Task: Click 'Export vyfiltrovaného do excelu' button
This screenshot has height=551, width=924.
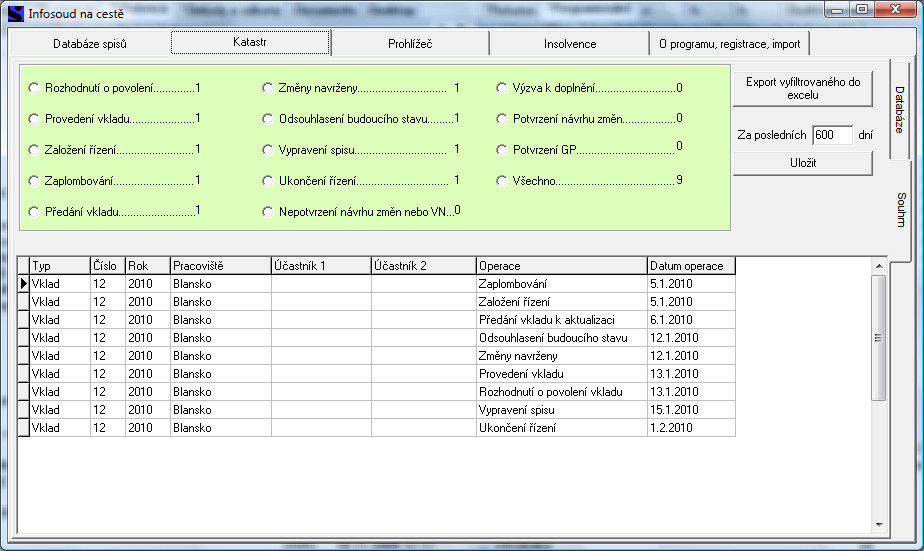Action: (803, 88)
